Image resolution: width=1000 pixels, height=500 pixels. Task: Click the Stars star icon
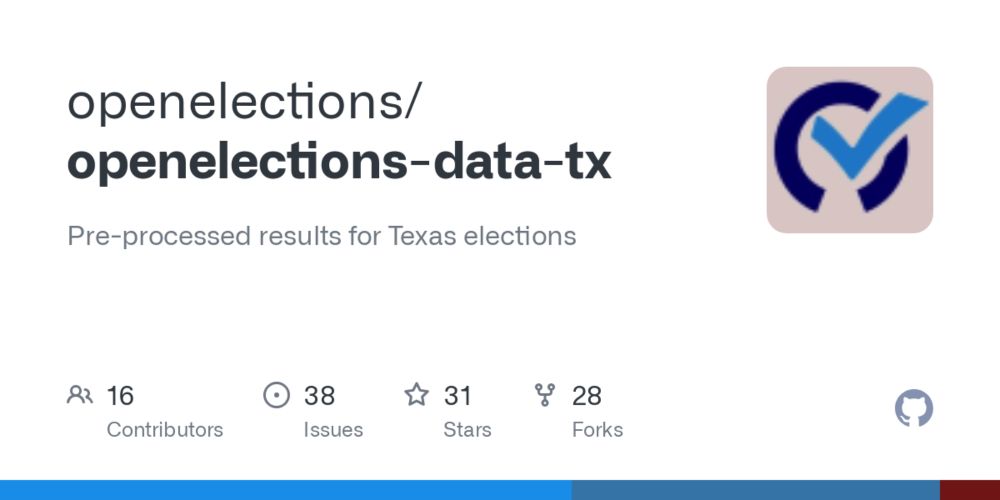(x=416, y=395)
